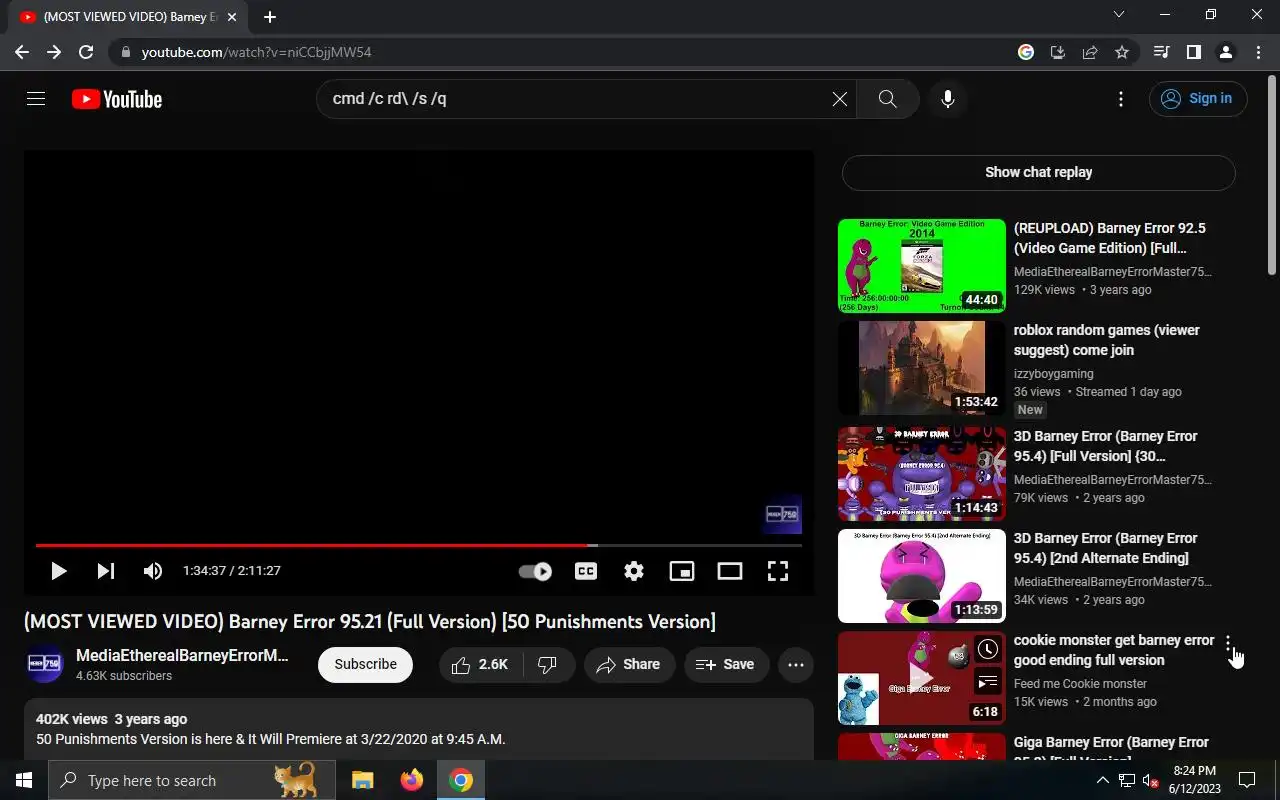Like the video

coord(482,664)
